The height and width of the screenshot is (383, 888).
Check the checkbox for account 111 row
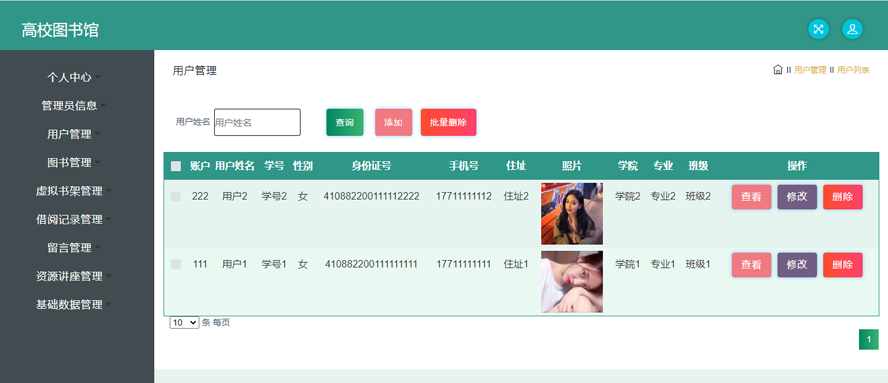pyautogui.click(x=176, y=264)
